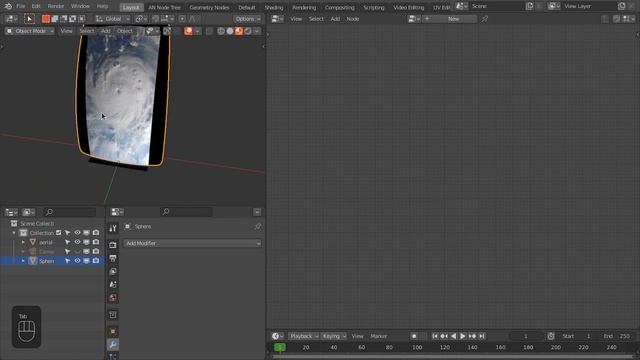Hide the Sphere object in viewport
The height and width of the screenshot is (360, 640).
[77, 261]
